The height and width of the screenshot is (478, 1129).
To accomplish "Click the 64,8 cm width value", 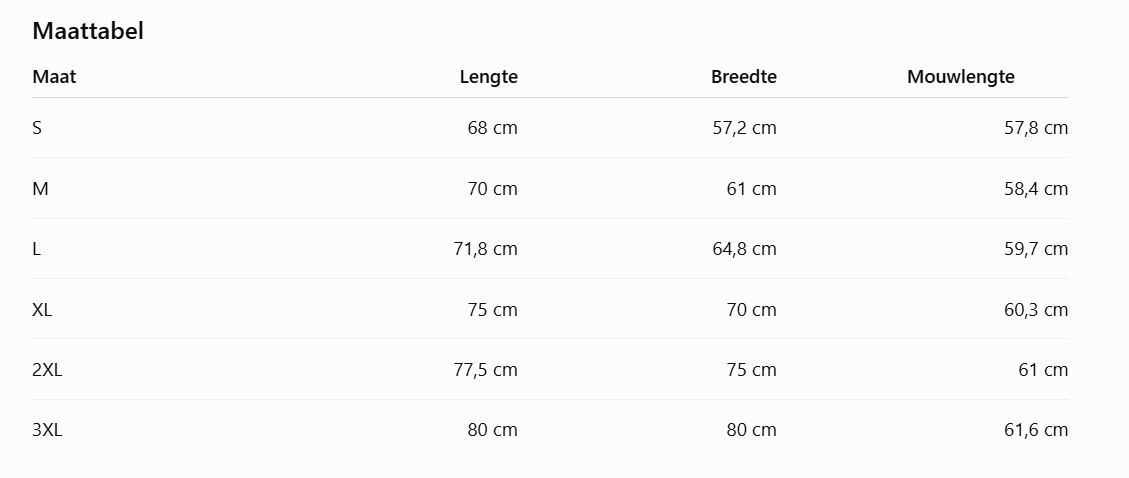I will tap(745, 249).
